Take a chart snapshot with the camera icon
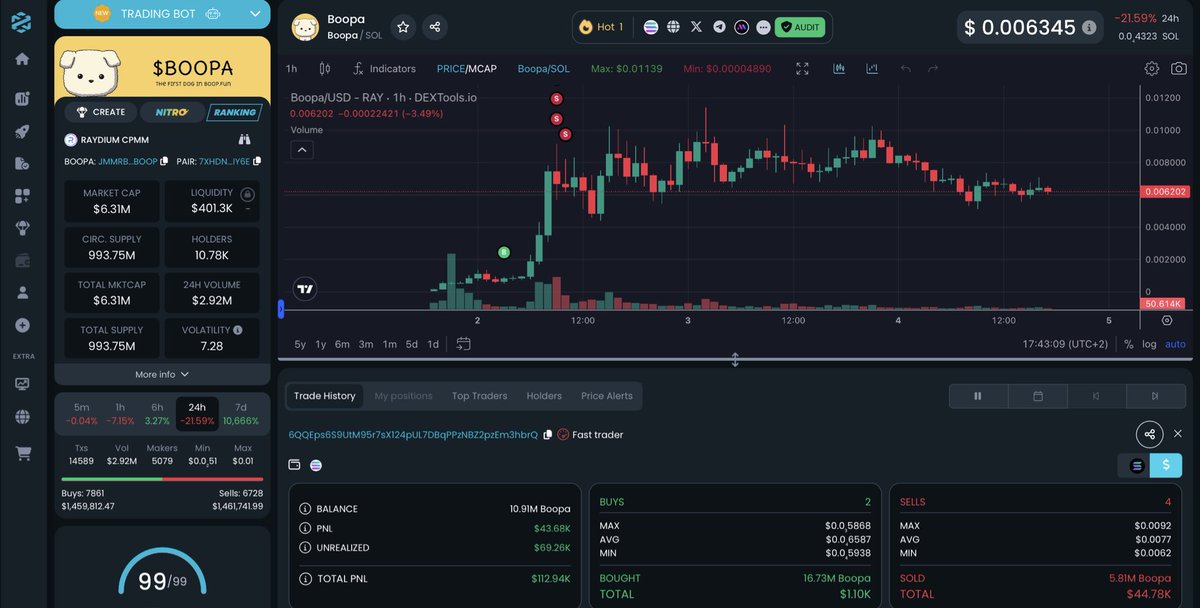 point(1179,69)
